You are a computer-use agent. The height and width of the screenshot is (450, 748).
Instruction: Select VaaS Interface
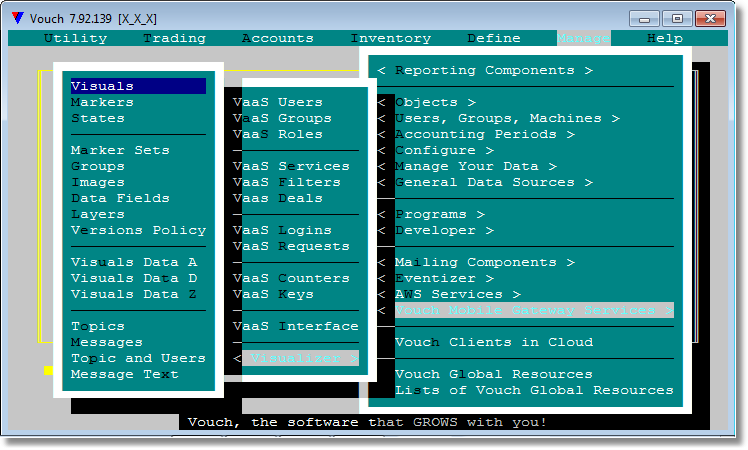click(296, 326)
